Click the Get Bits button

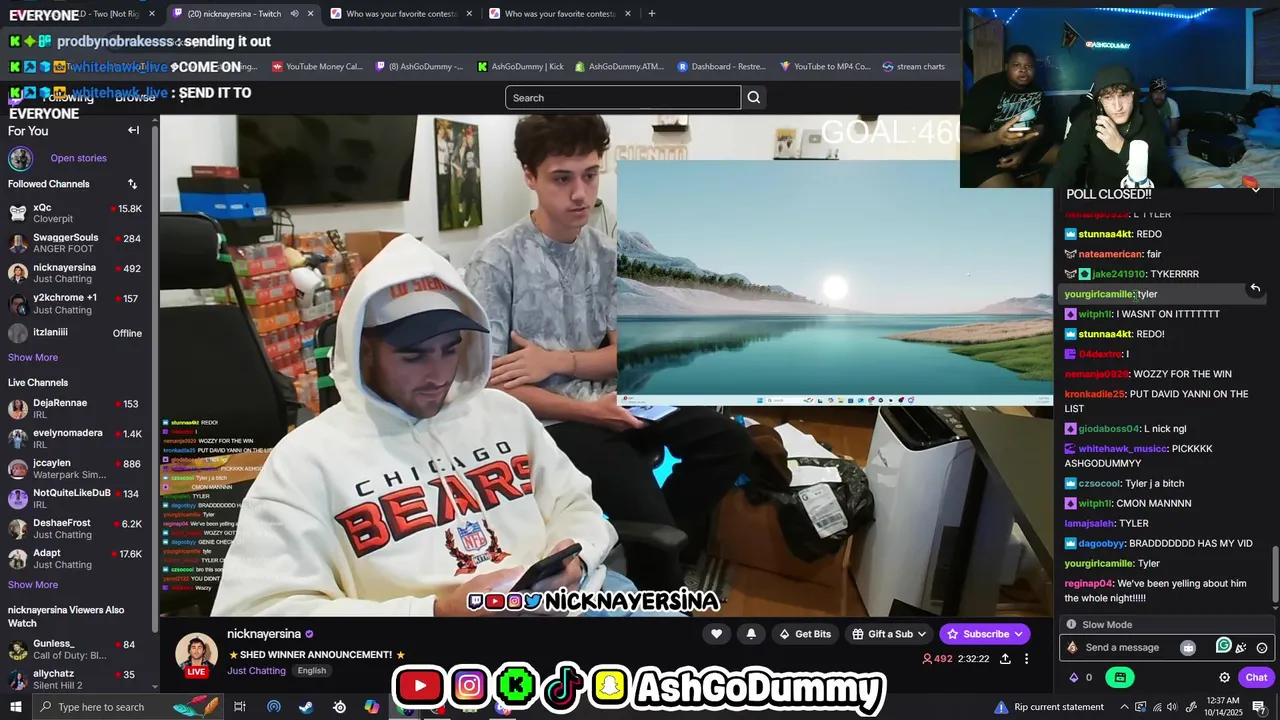click(x=805, y=634)
